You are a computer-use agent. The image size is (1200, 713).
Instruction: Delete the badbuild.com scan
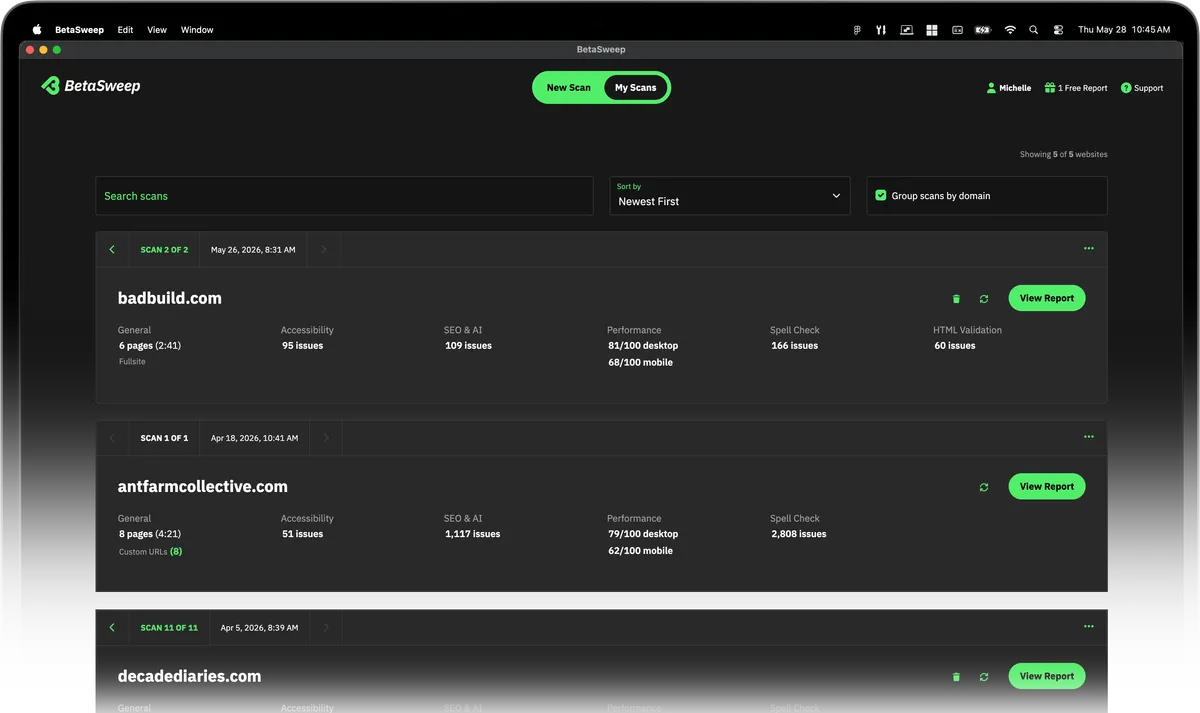coord(956,299)
